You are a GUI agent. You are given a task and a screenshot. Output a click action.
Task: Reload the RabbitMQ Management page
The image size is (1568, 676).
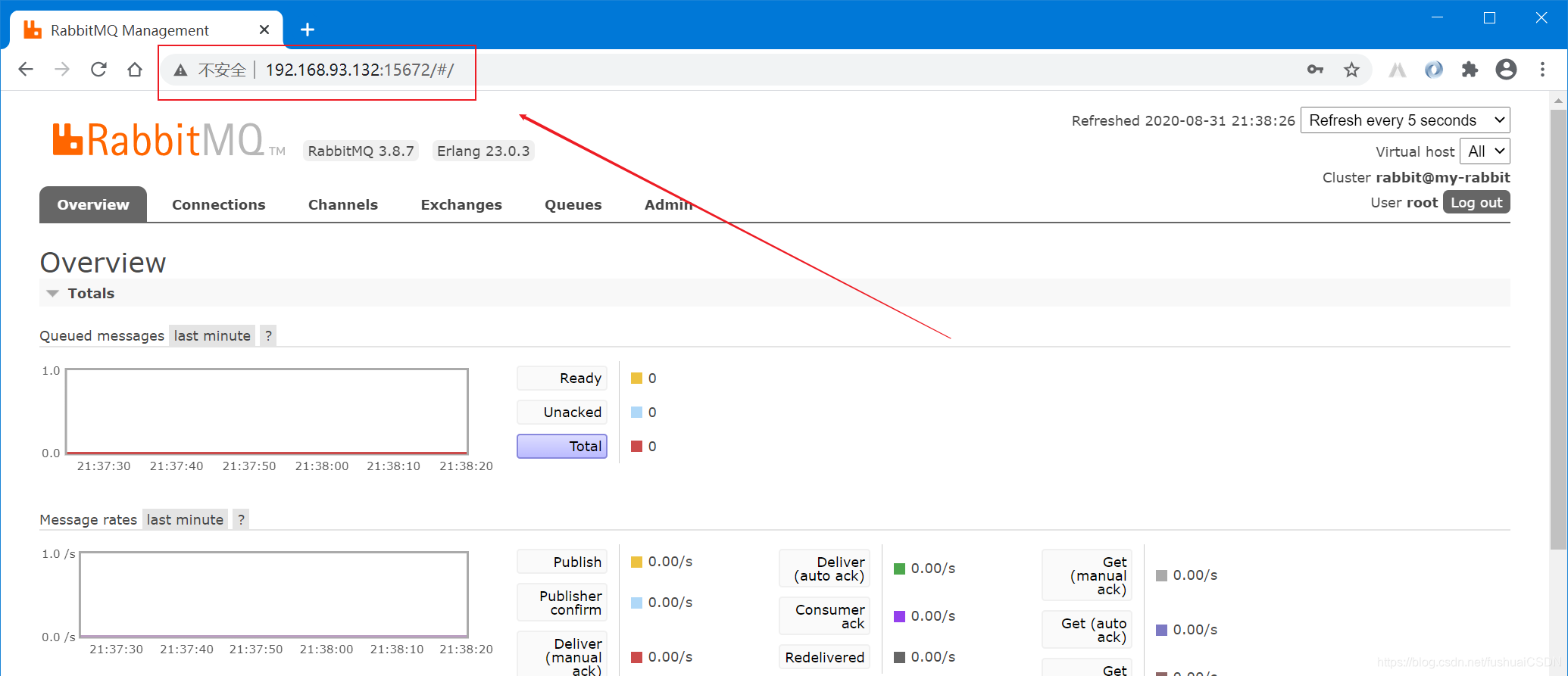click(98, 70)
